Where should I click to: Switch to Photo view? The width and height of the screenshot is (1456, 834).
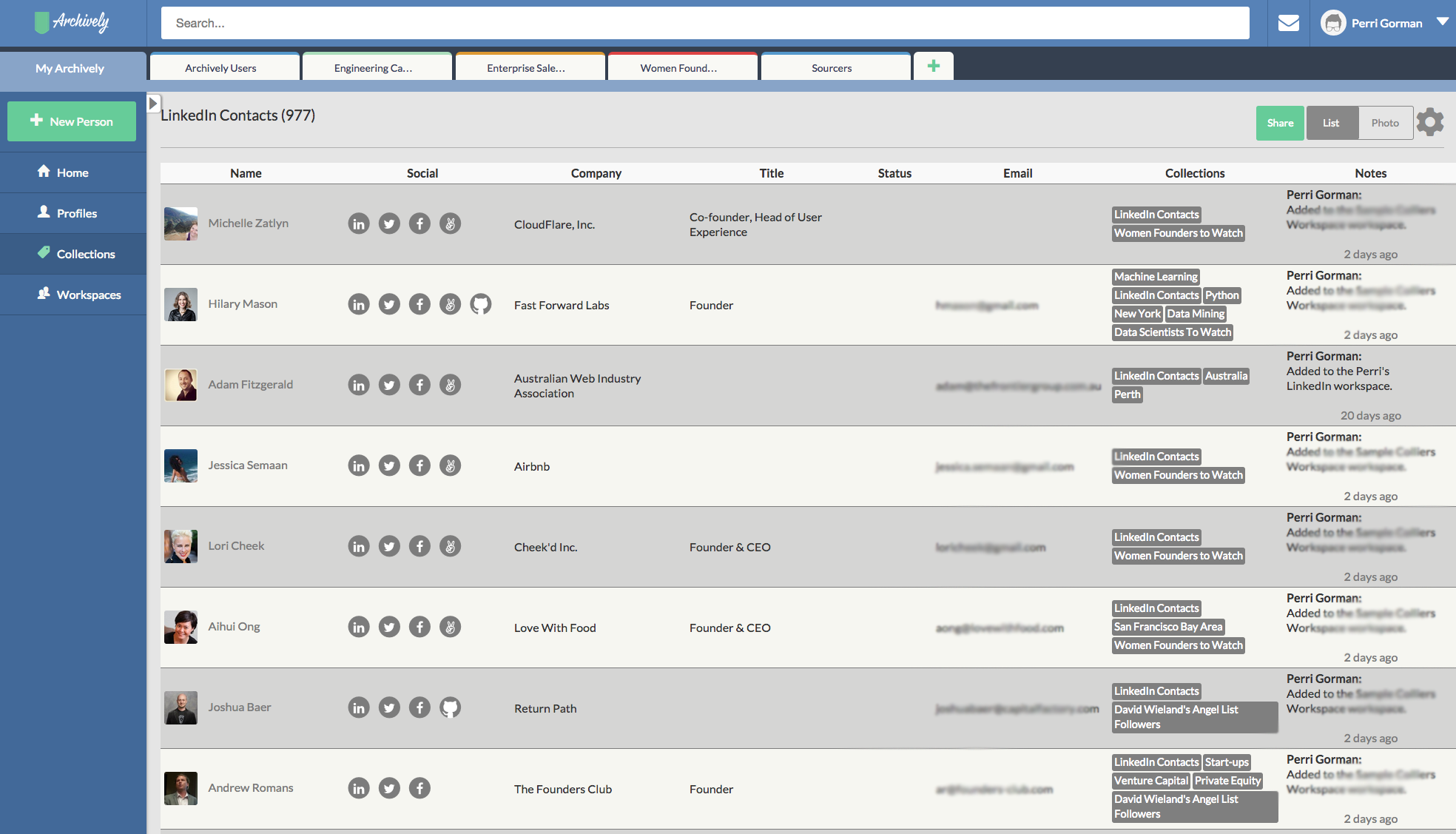coord(1384,123)
